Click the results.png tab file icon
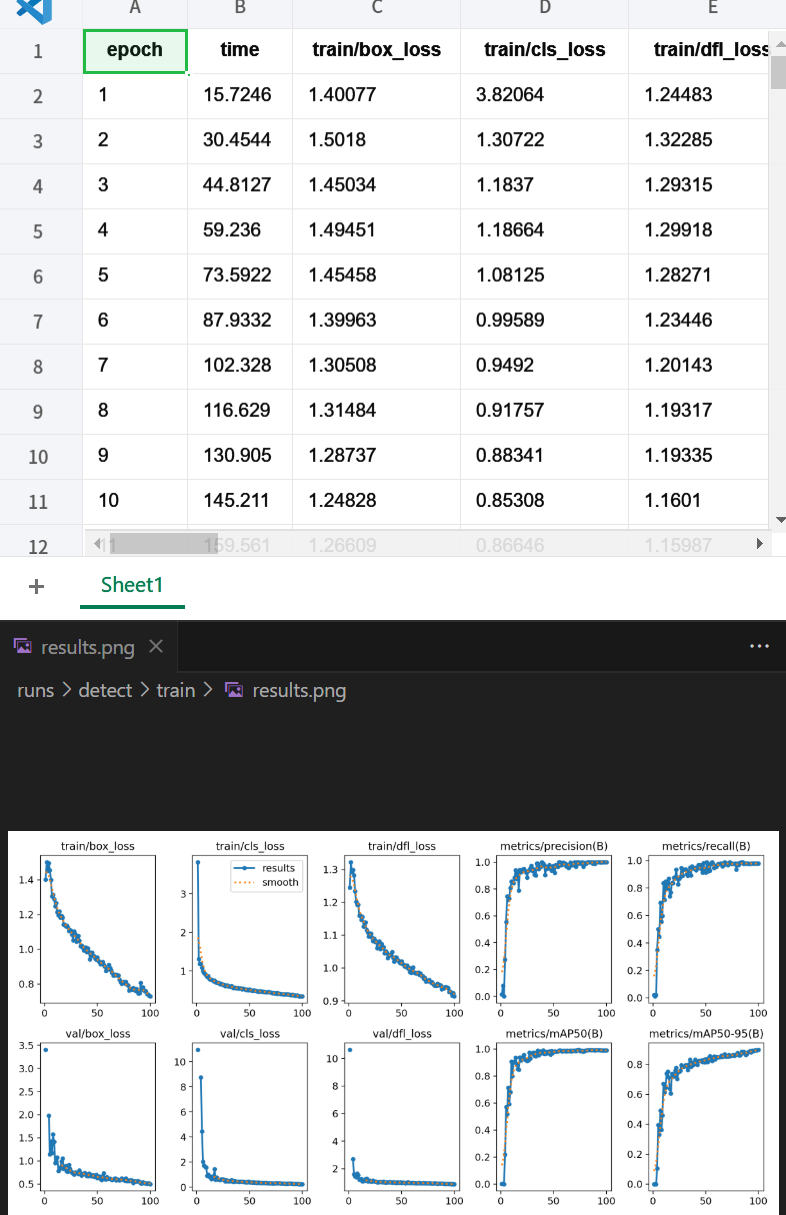 23,647
